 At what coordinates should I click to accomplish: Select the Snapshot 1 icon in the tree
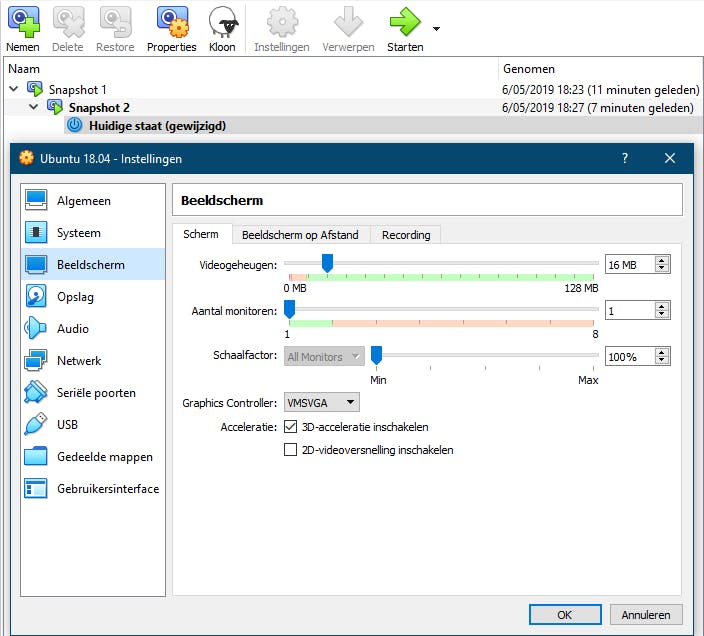(x=35, y=89)
